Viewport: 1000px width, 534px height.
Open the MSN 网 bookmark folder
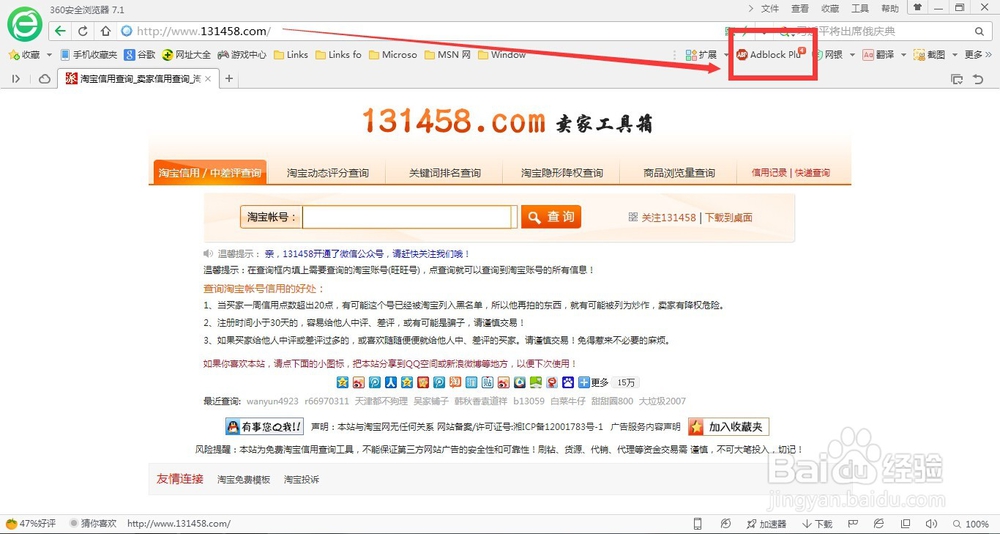pyautogui.click(x=447, y=55)
